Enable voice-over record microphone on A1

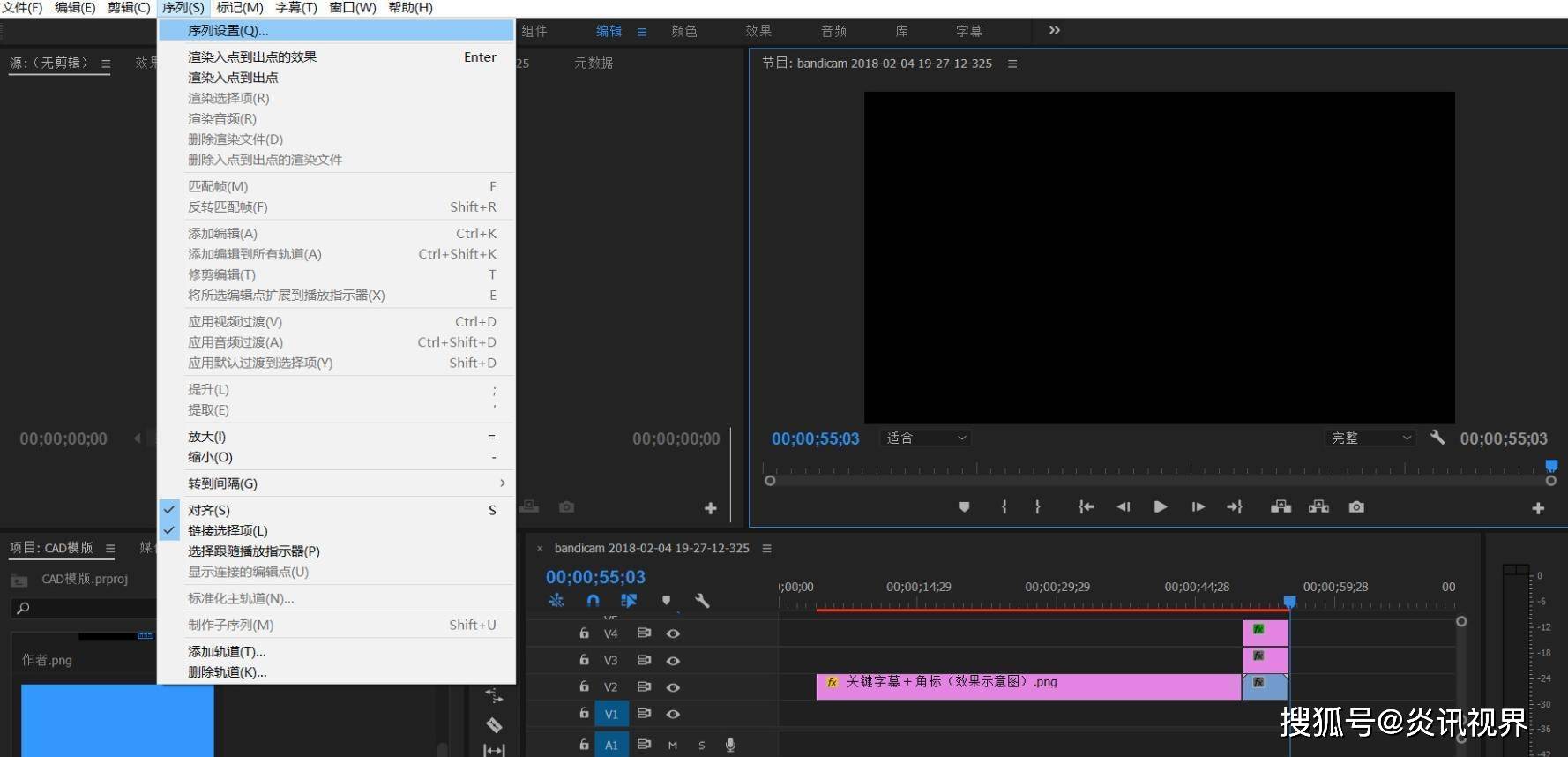click(730, 745)
